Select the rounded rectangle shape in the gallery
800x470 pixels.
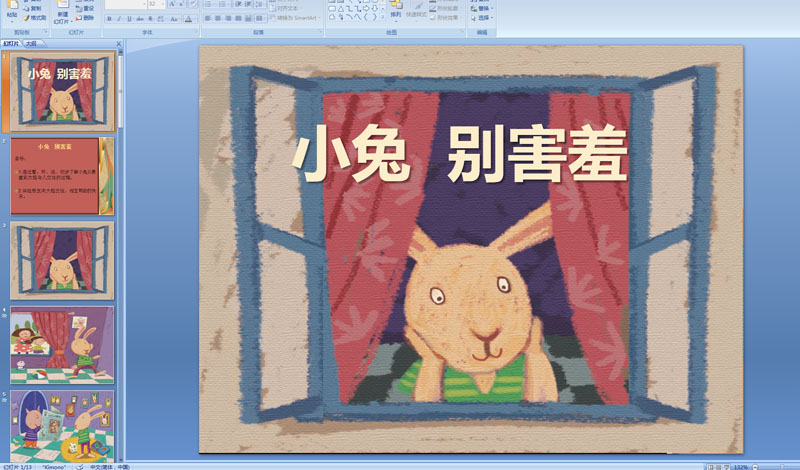pos(332,9)
